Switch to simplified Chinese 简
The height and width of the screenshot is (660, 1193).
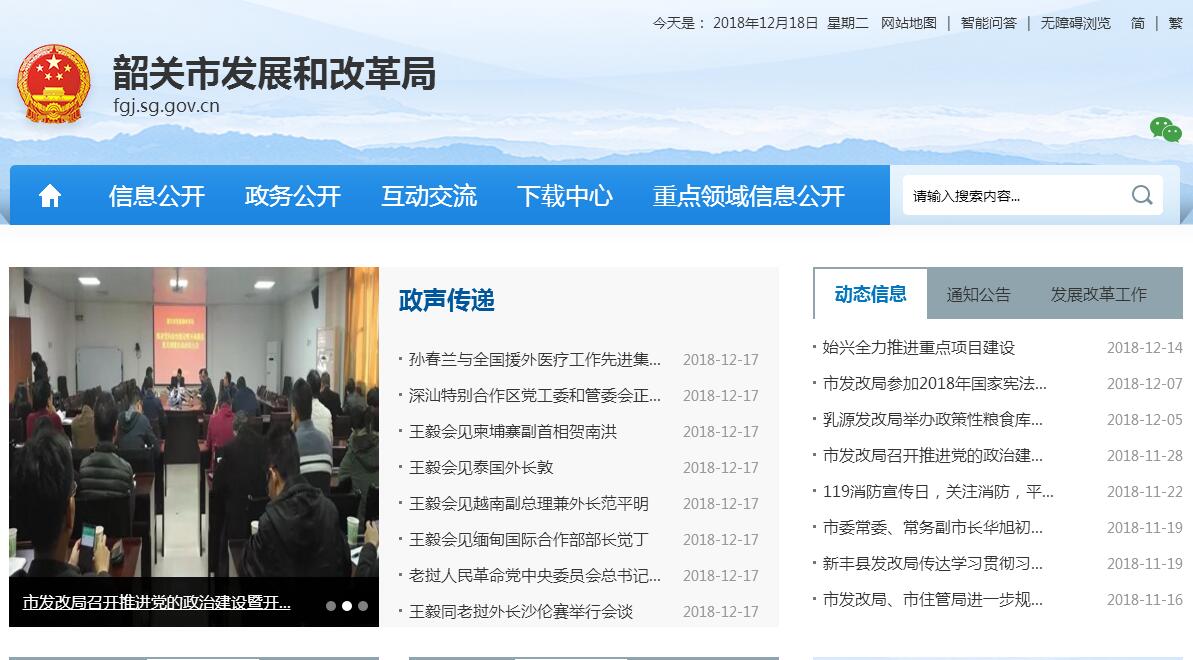1137,23
